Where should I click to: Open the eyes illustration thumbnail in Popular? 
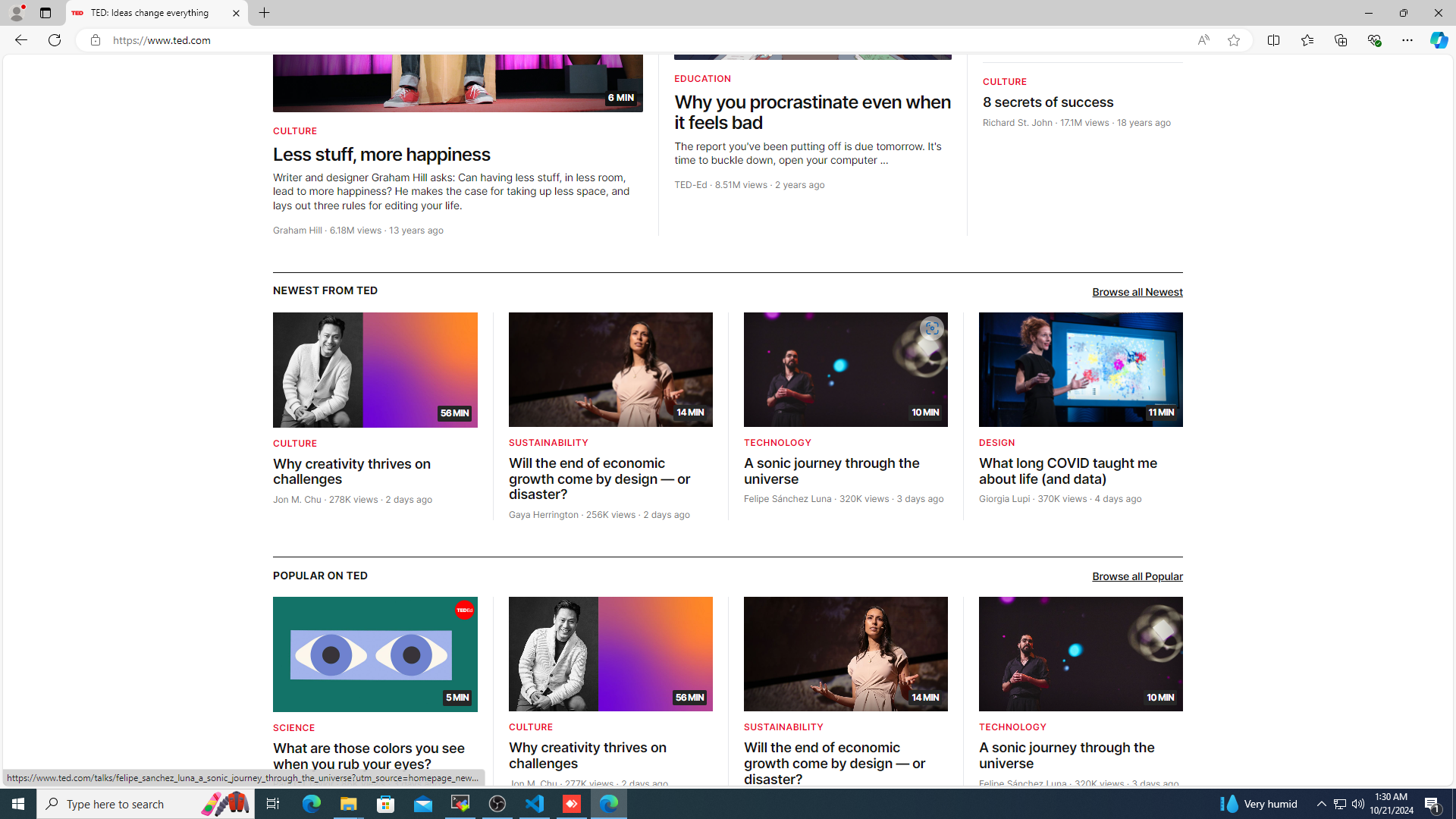tap(375, 654)
